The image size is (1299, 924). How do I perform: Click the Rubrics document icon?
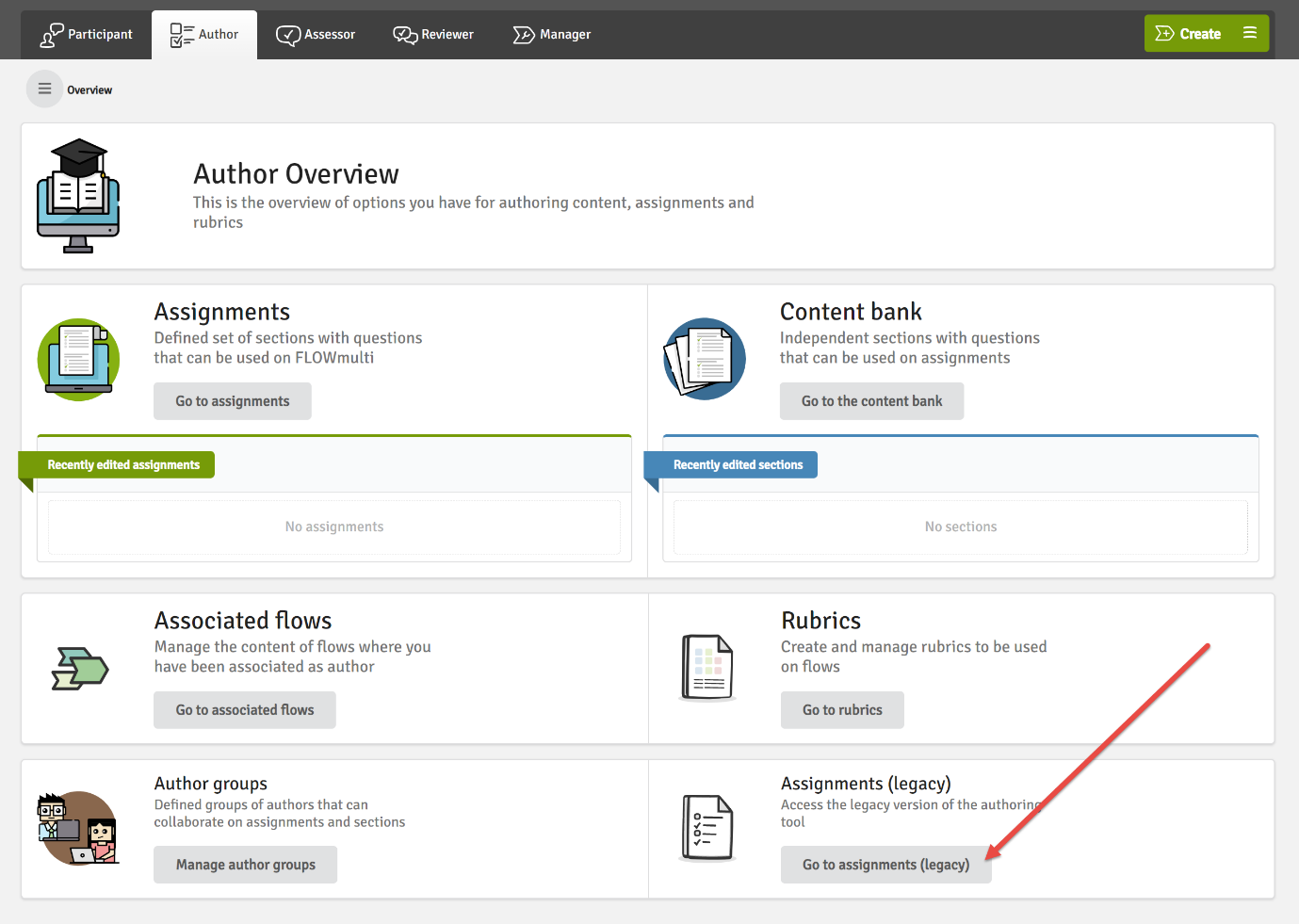[x=706, y=668]
